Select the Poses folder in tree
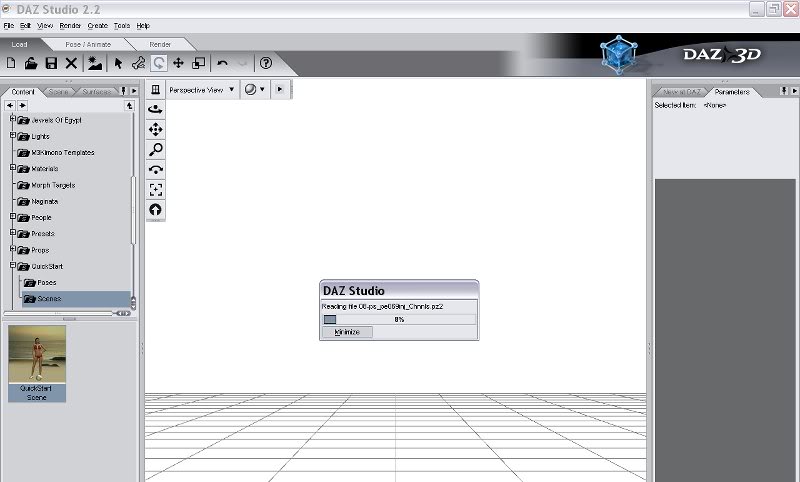The height and width of the screenshot is (482, 800). [46, 282]
